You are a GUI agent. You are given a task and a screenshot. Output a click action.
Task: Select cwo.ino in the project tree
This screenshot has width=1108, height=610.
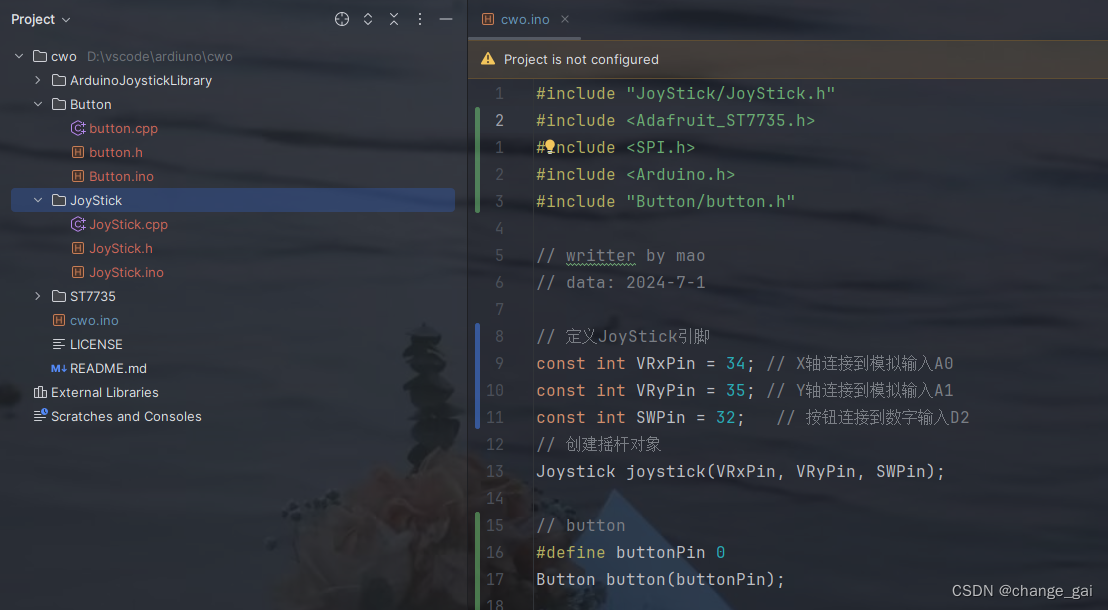point(94,320)
